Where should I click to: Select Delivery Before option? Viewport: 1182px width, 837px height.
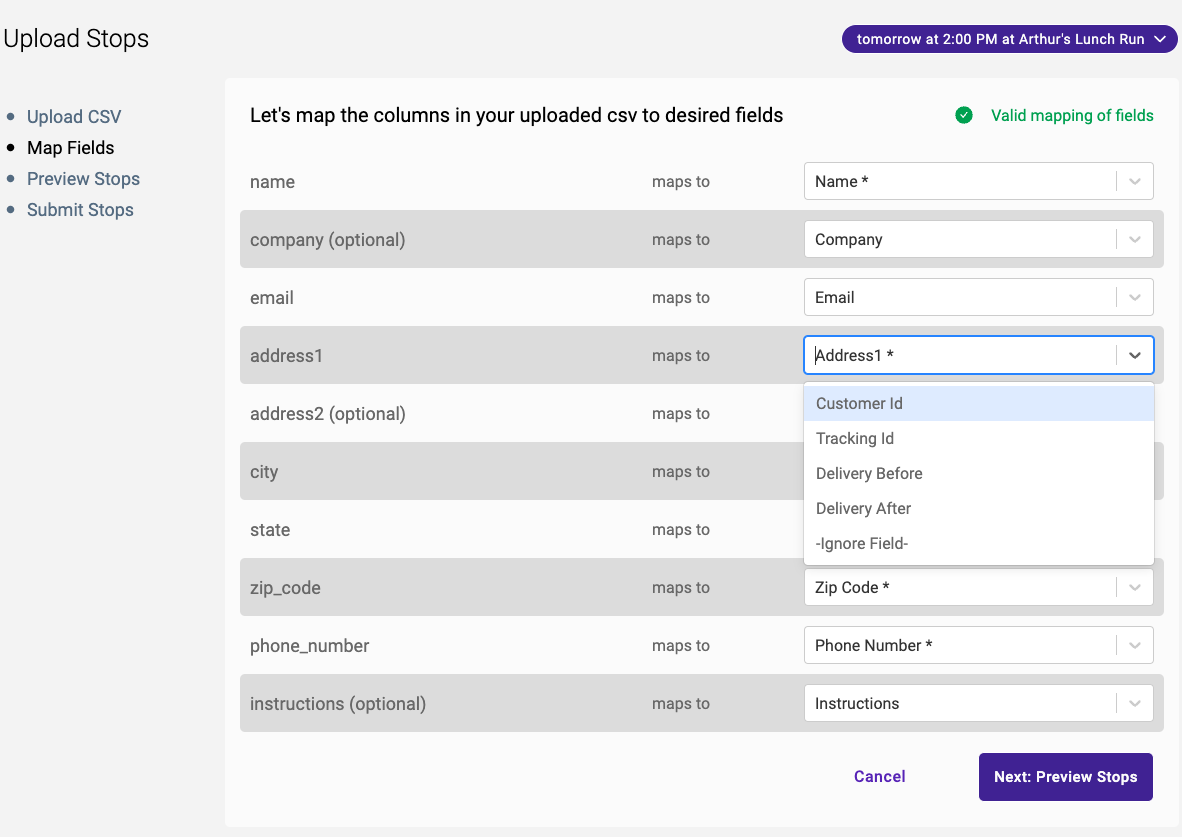point(978,474)
